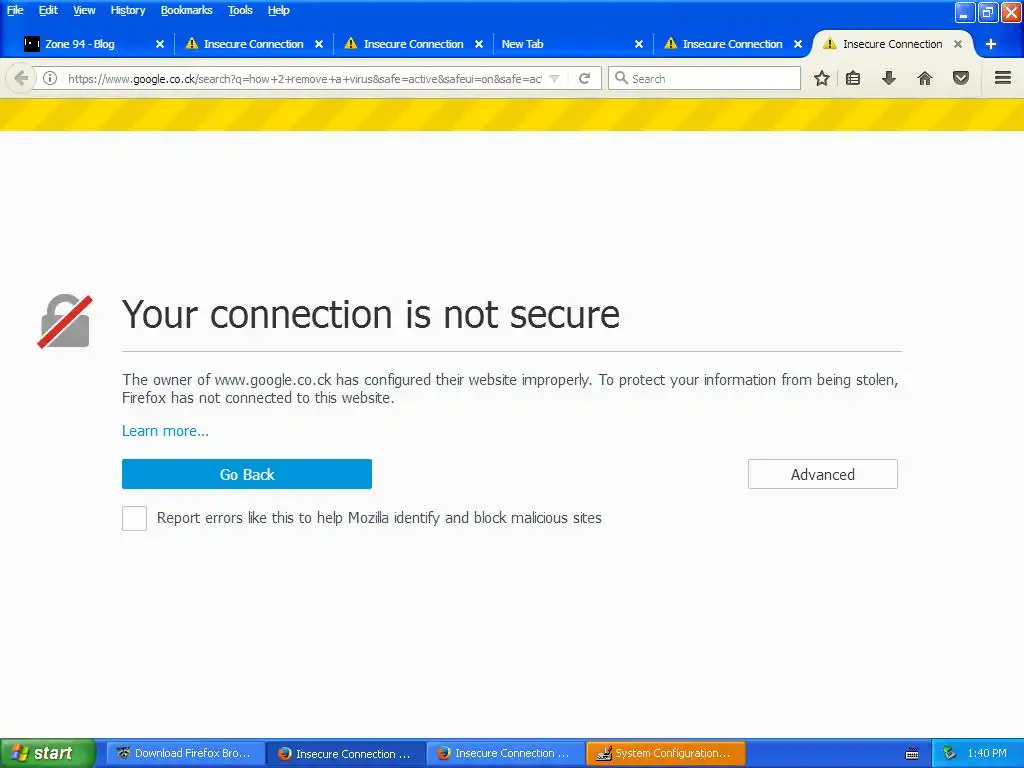Open the Downloads arrow icon
This screenshot has height=768, width=1024.
click(889, 78)
